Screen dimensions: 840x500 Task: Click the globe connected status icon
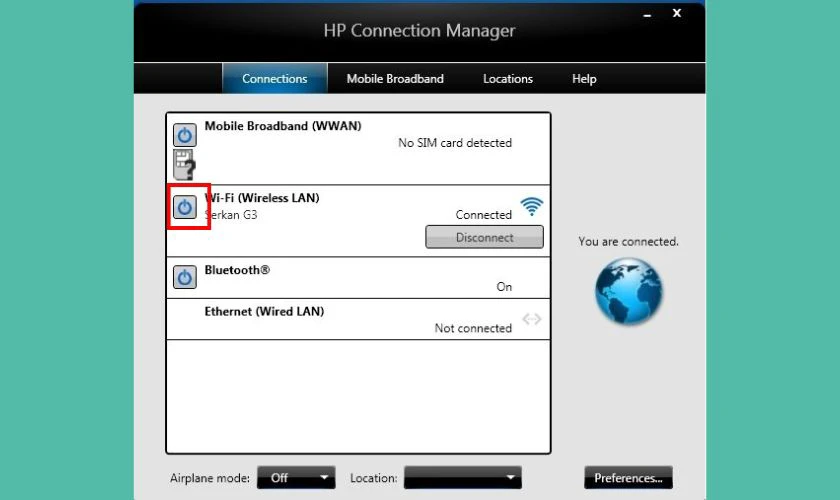(x=628, y=291)
